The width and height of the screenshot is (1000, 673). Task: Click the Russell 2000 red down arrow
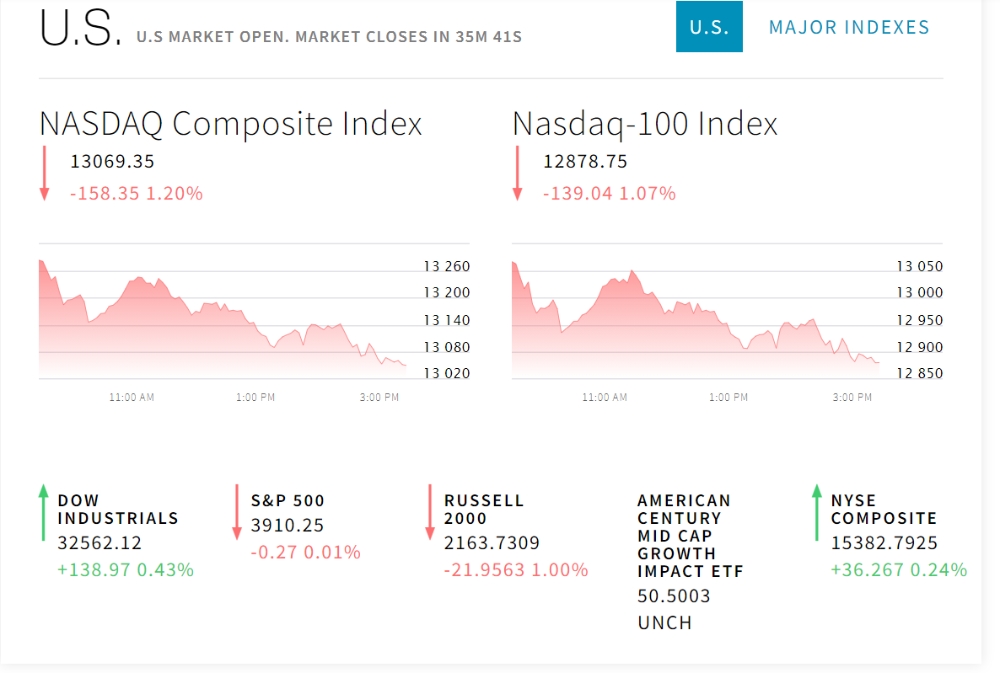pyautogui.click(x=430, y=512)
